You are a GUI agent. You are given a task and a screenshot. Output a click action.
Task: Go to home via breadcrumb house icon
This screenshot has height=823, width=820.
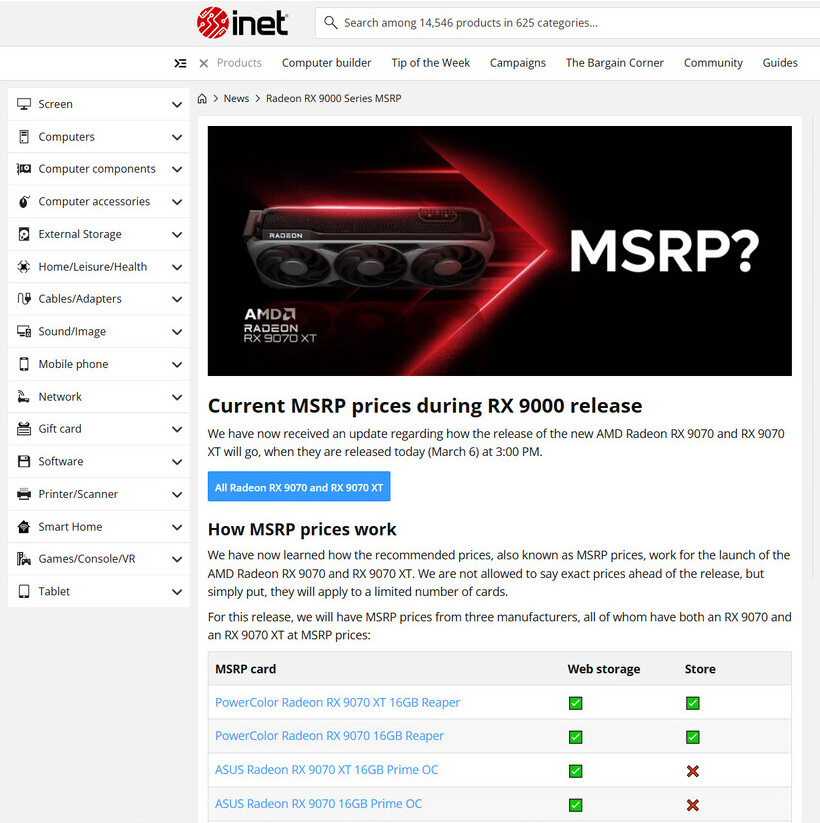202,99
